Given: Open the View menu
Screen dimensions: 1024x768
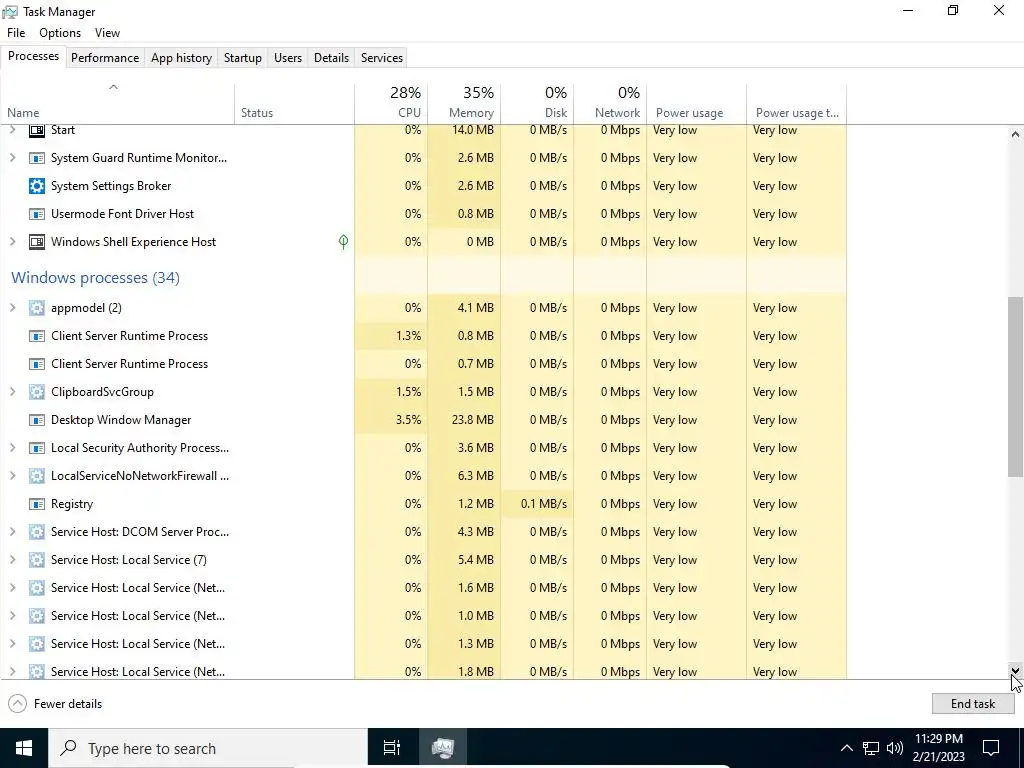Looking at the screenshot, I should click(107, 33).
